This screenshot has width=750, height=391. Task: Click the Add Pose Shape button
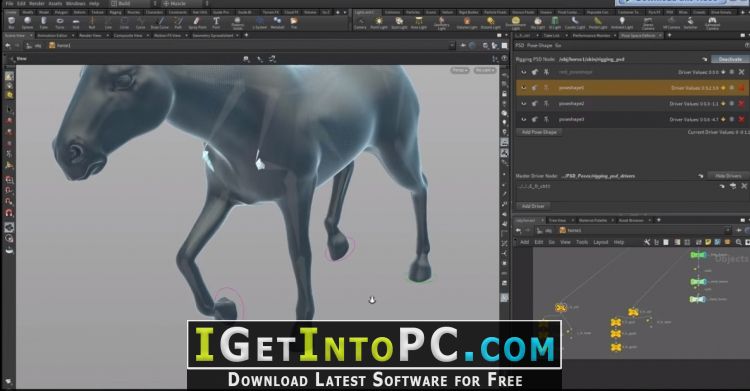(539, 132)
